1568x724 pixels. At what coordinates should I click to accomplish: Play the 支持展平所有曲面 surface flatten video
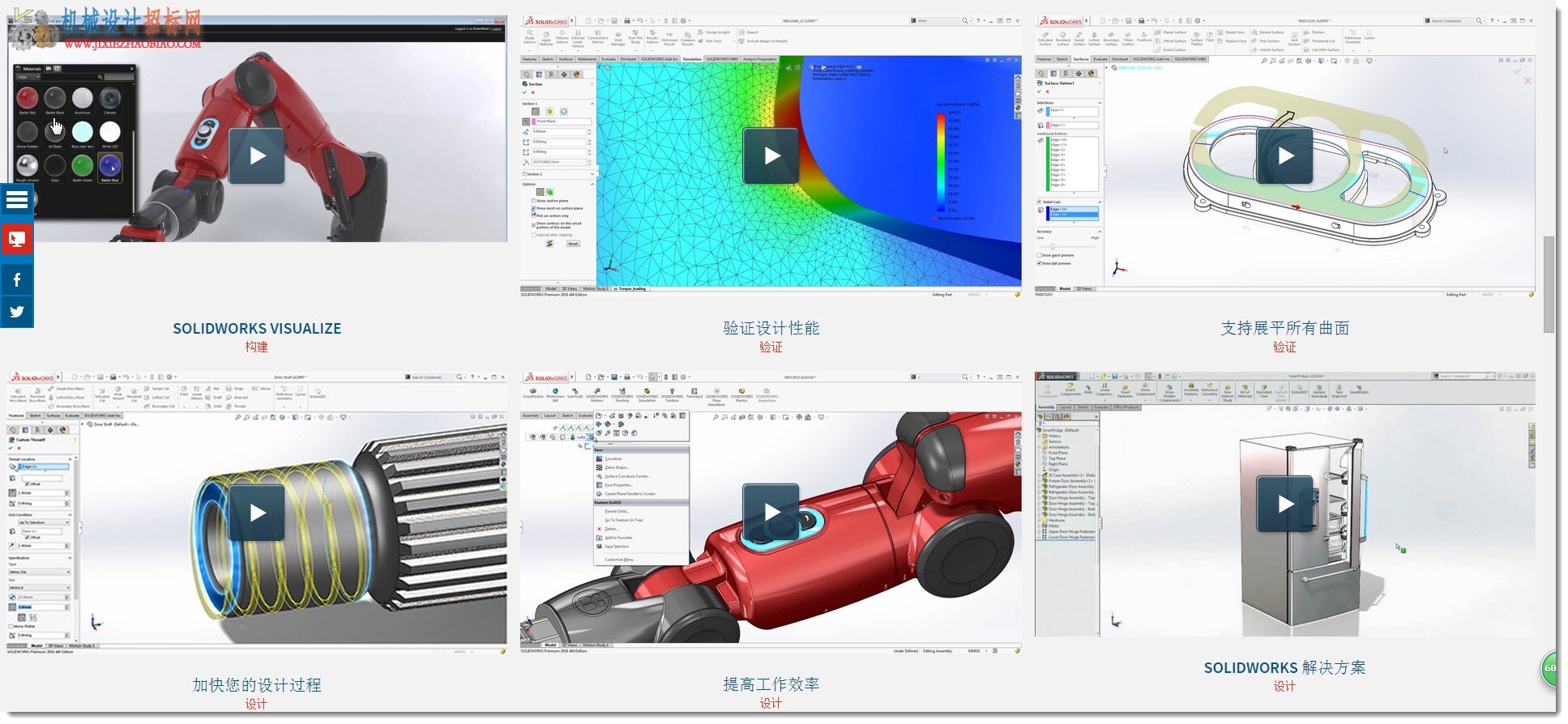pos(1285,155)
